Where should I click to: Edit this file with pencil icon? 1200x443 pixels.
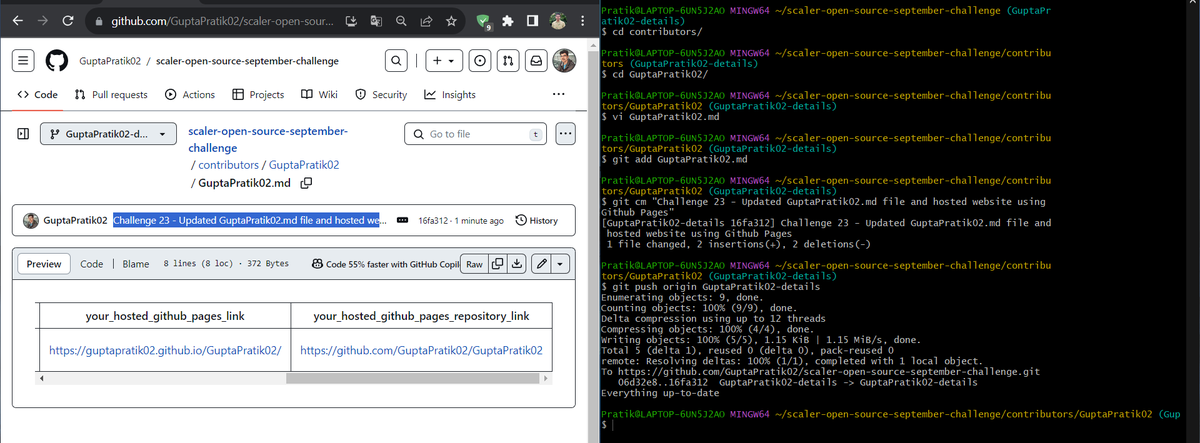coord(541,264)
